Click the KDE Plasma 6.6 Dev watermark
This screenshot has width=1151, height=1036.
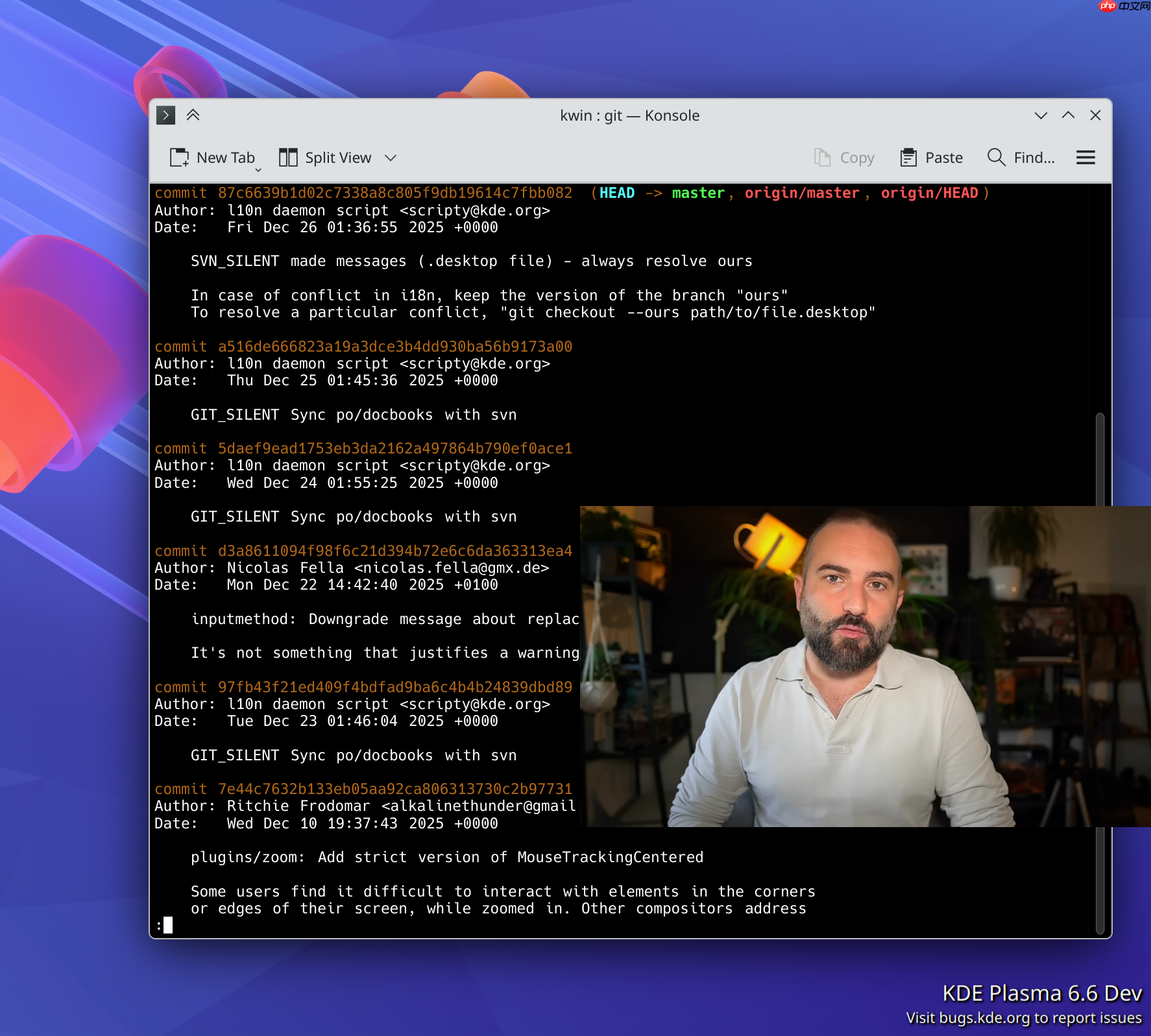1042,993
